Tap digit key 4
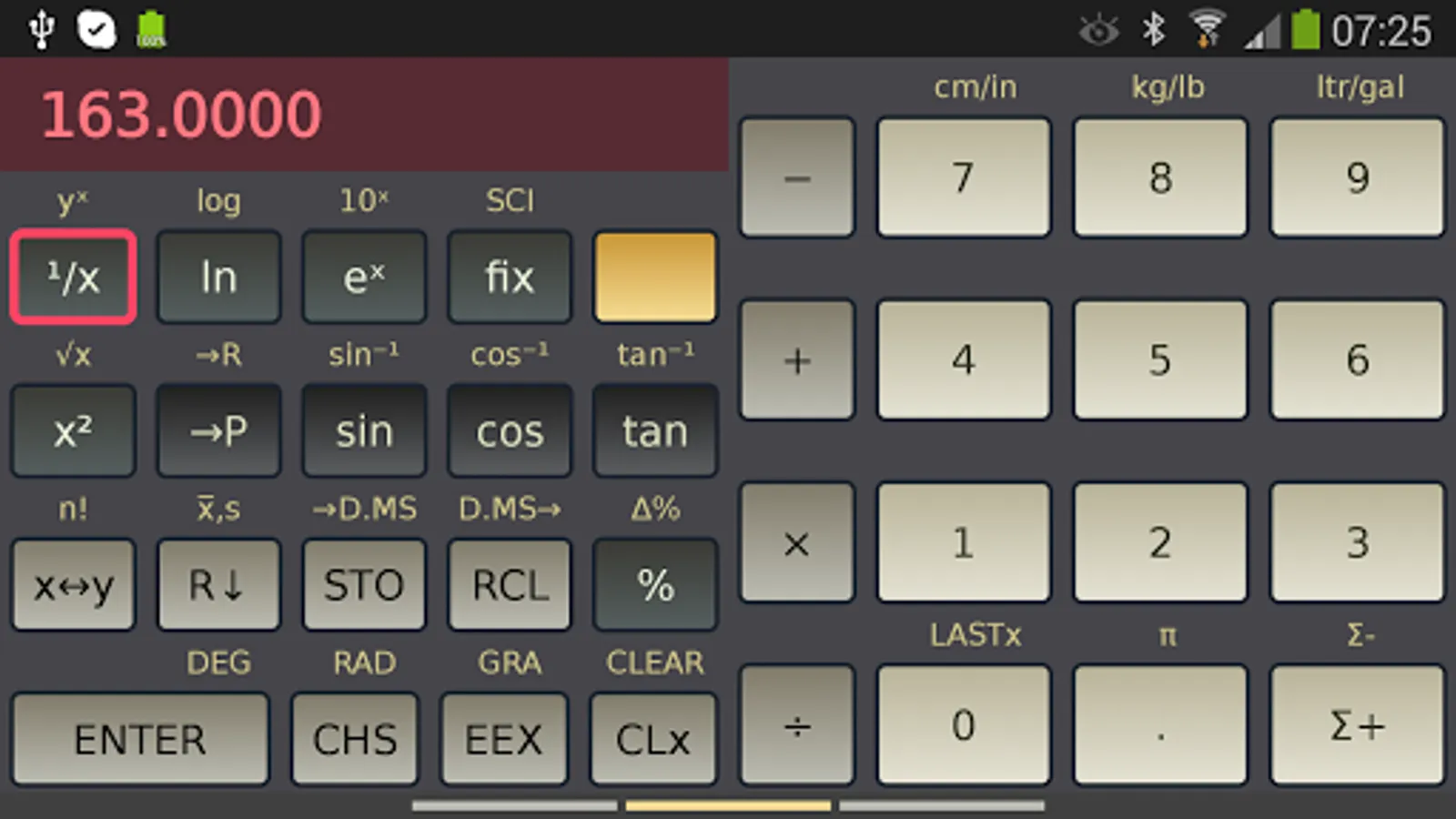 point(964,360)
